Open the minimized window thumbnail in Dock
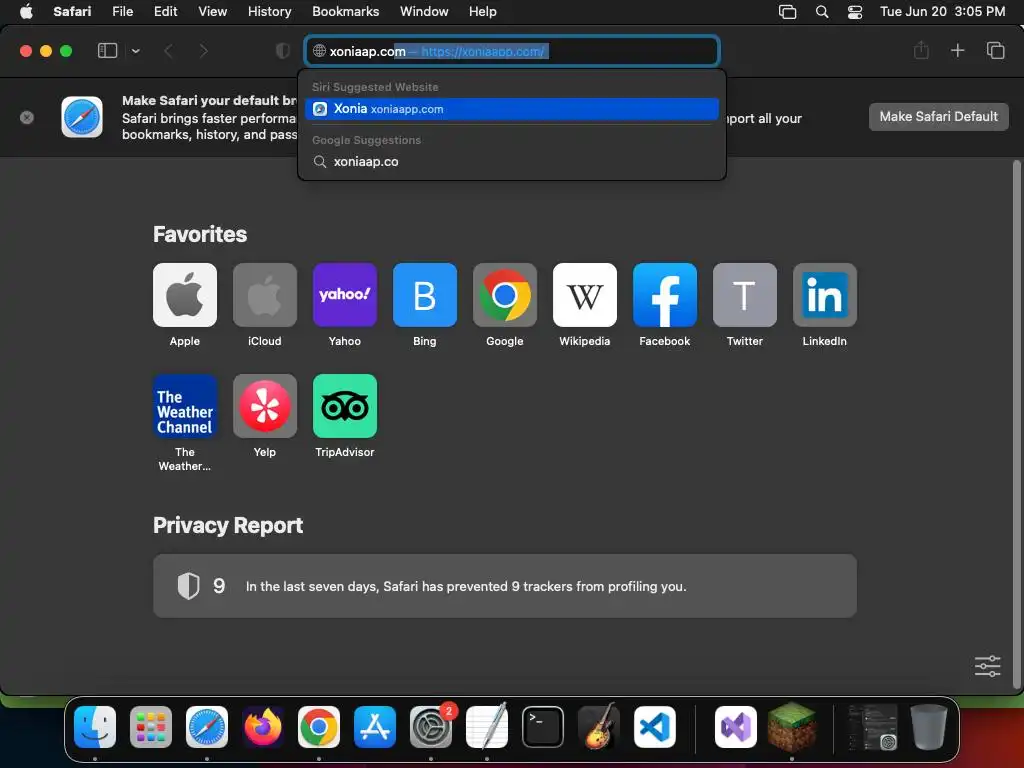The width and height of the screenshot is (1024, 768). (873, 727)
